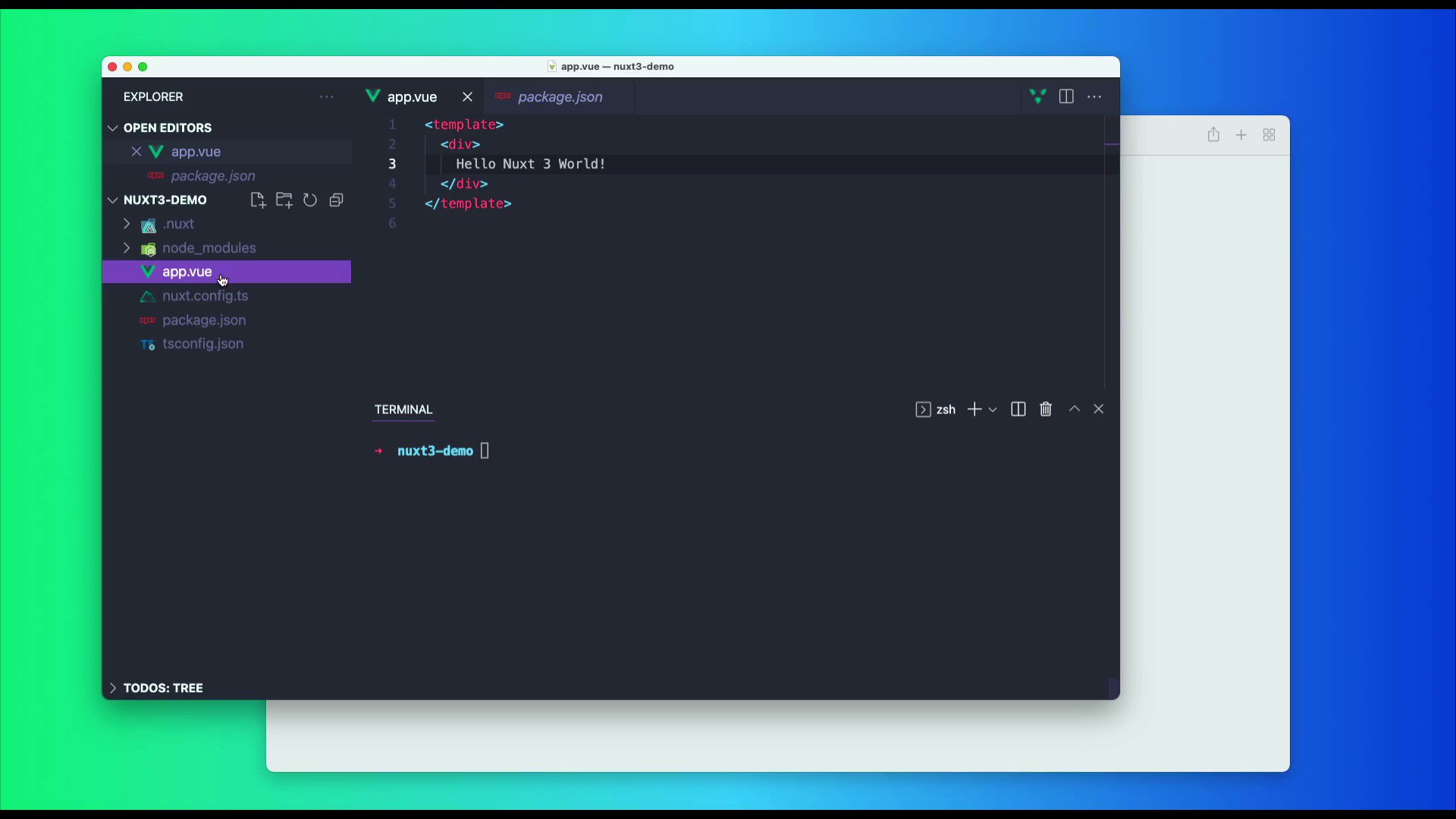Open nuxt.config.ts from the file tree

(x=205, y=296)
